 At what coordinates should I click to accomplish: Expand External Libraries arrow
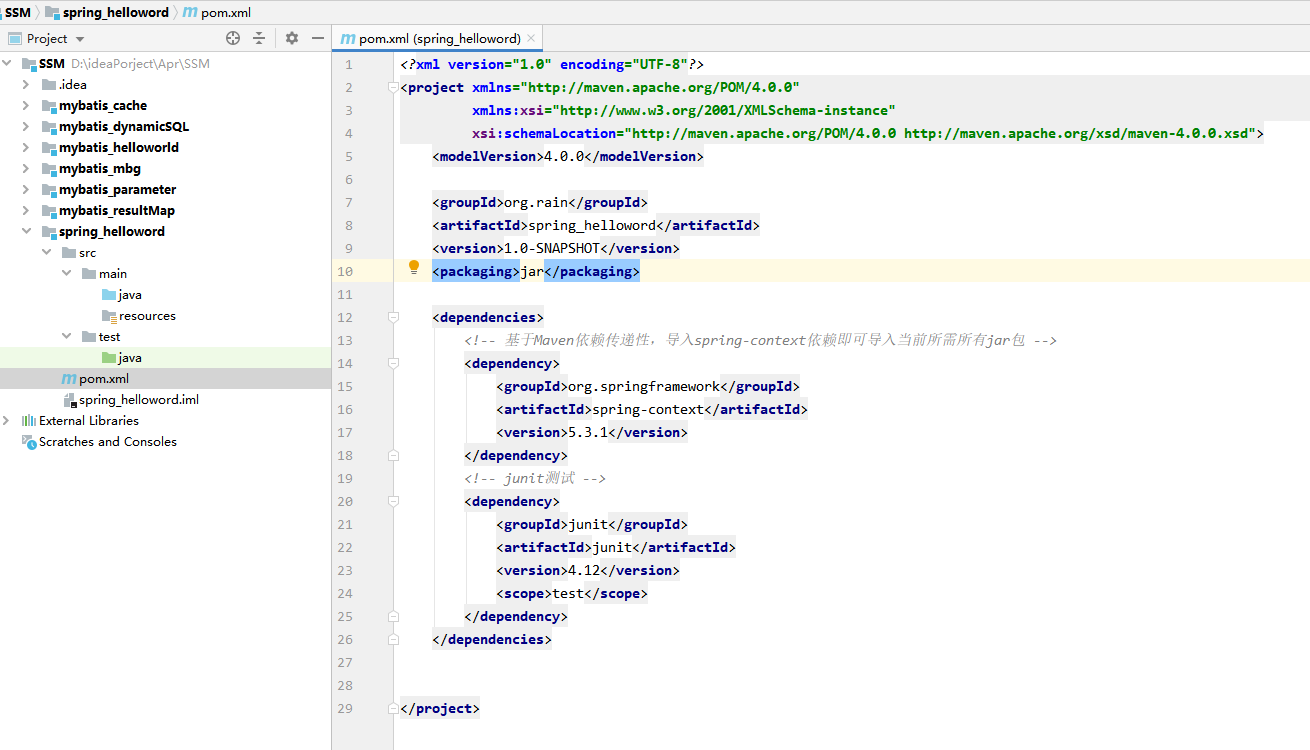(7, 421)
